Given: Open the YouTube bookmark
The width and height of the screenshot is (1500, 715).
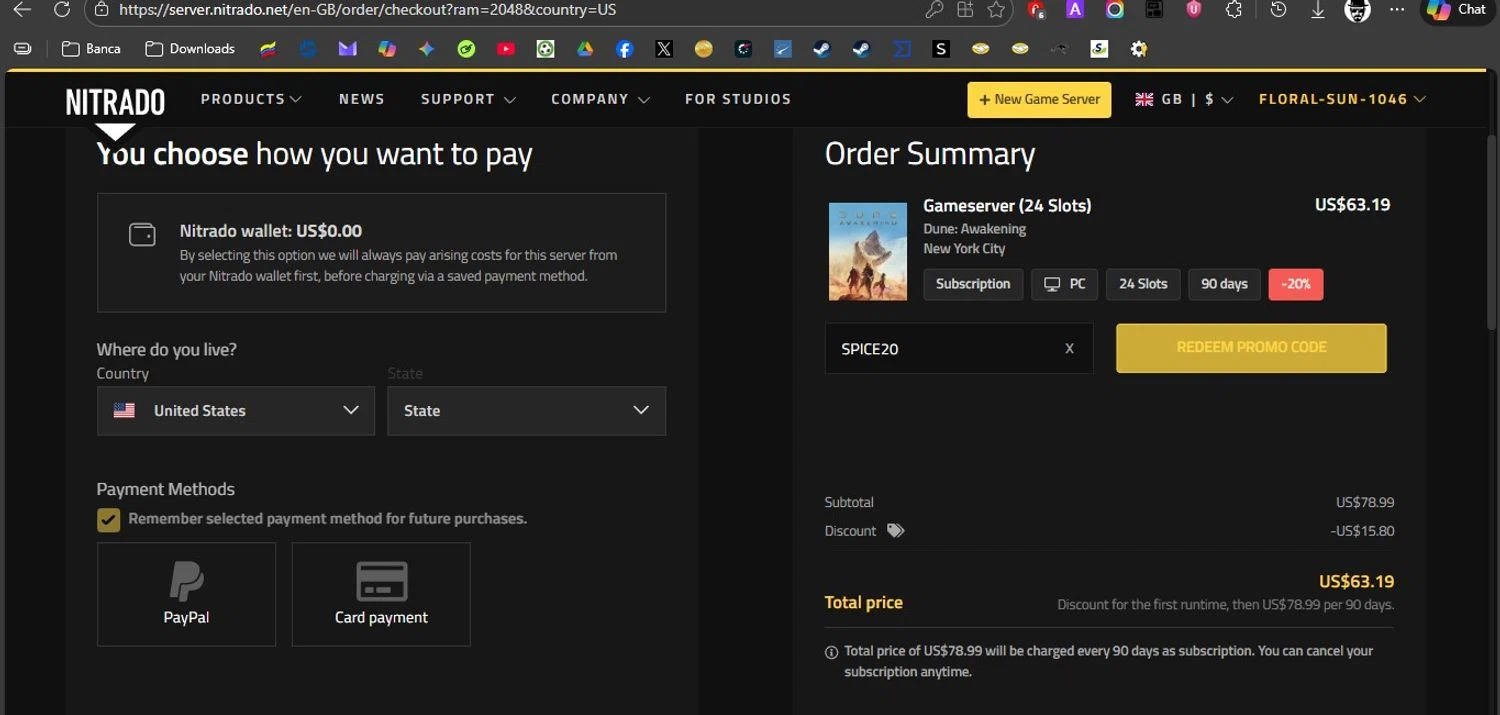Looking at the screenshot, I should coord(506,48).
